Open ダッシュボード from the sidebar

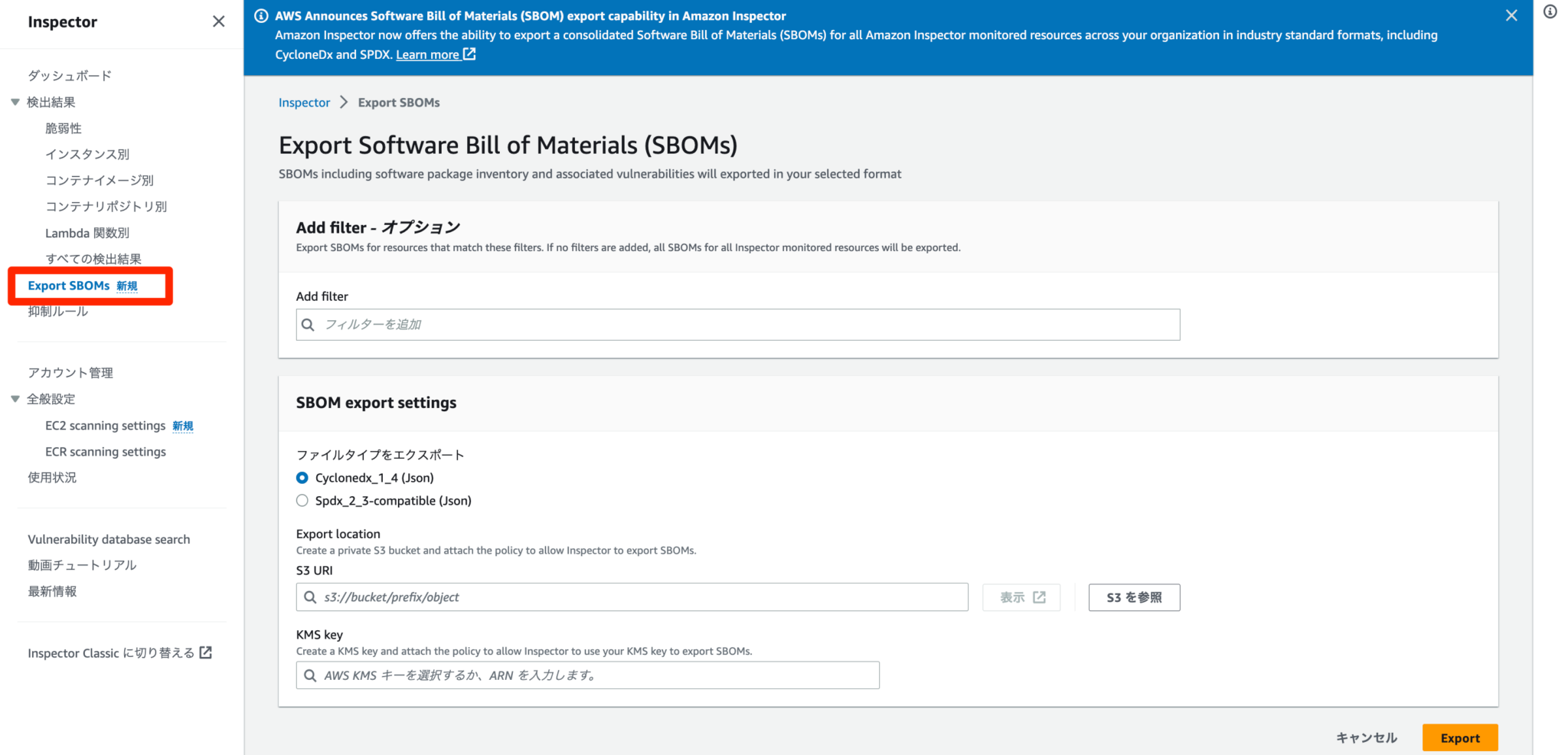(x=68, y=75)
